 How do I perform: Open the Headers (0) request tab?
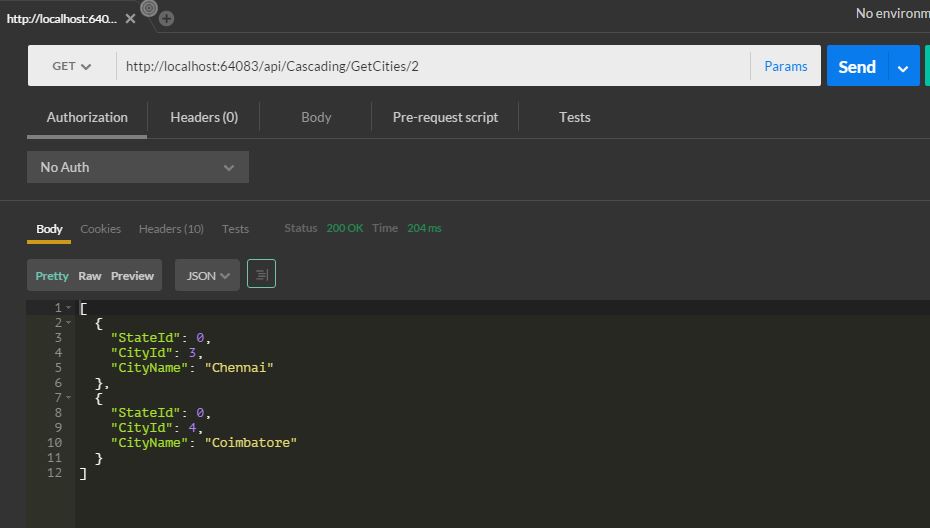[x=204, y=117]
